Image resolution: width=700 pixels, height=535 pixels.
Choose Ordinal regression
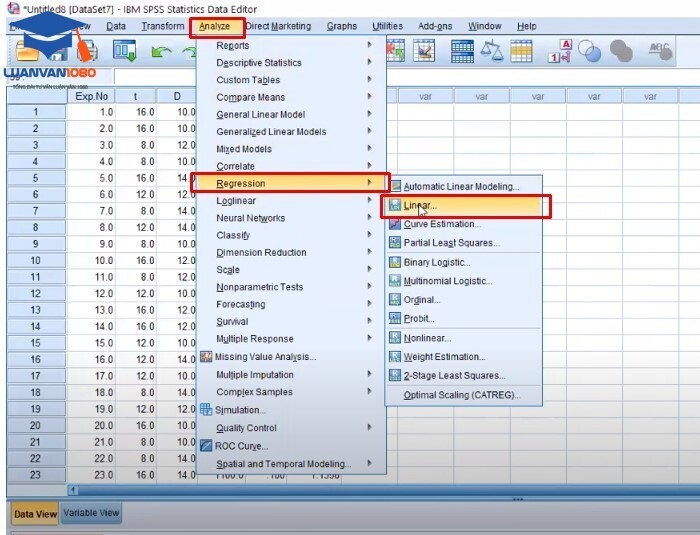tap(422, 300)
